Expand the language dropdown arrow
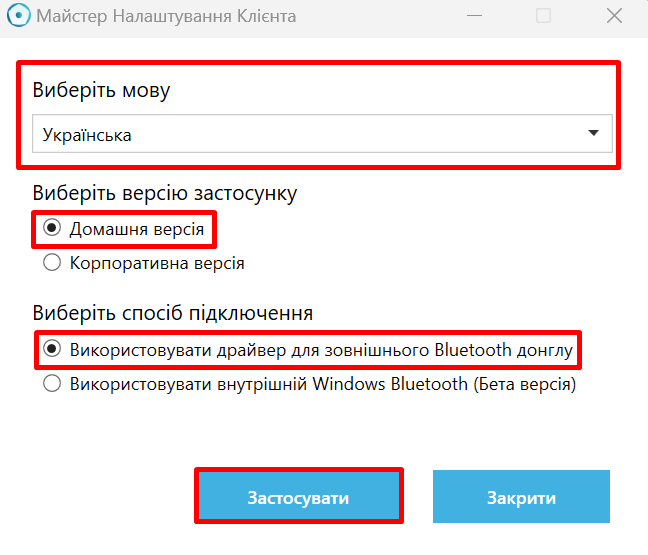Screen dimensions: 648x555 click(593, 133)
